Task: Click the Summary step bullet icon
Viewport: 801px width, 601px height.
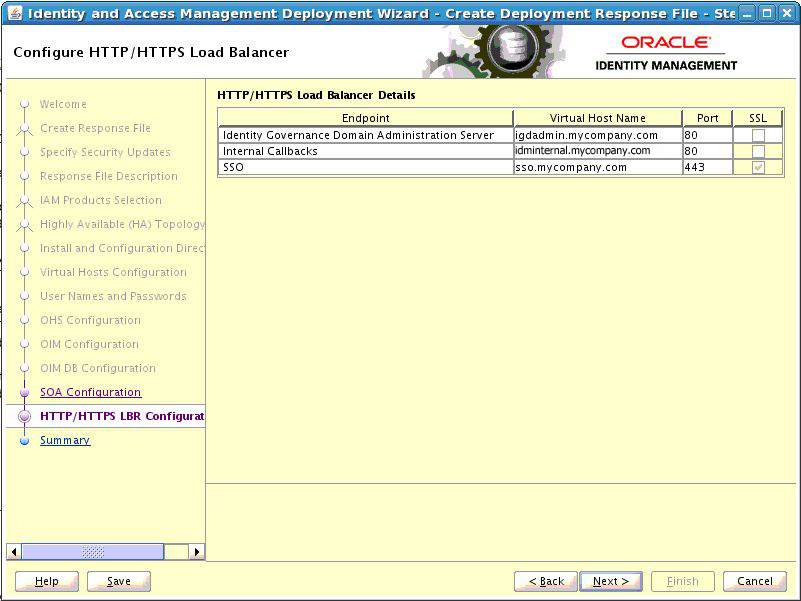Action: click(24, 441)
